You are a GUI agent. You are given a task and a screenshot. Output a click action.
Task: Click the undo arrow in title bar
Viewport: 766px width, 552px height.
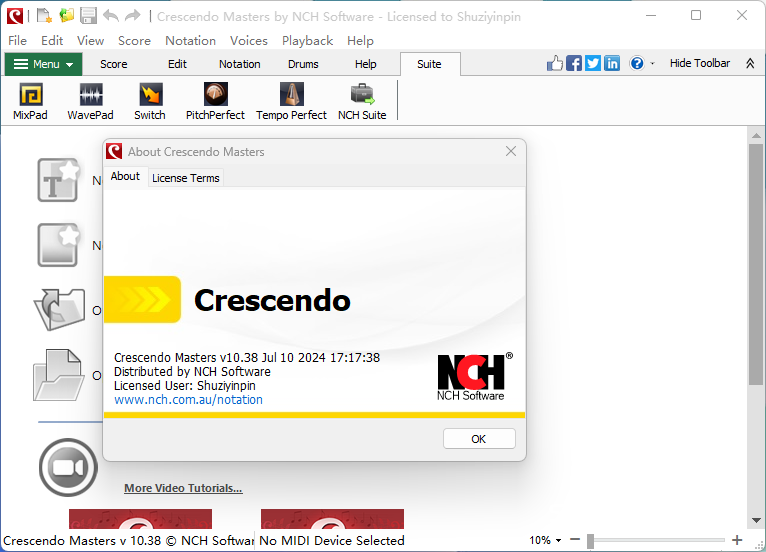[x=111, y=16]
